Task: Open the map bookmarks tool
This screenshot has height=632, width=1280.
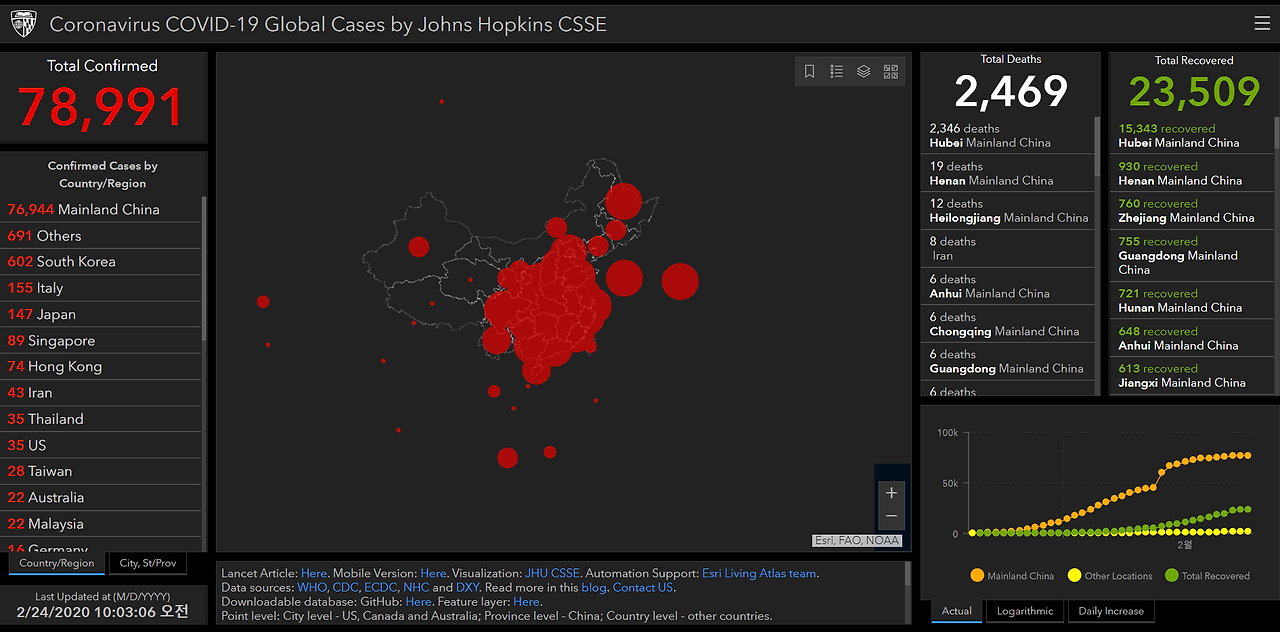Action: coord(810,71)
